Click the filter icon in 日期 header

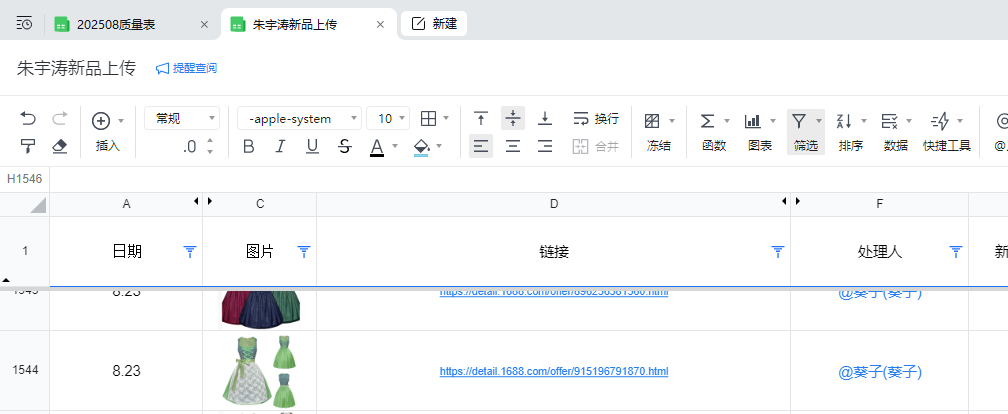[x=190, y=252]
